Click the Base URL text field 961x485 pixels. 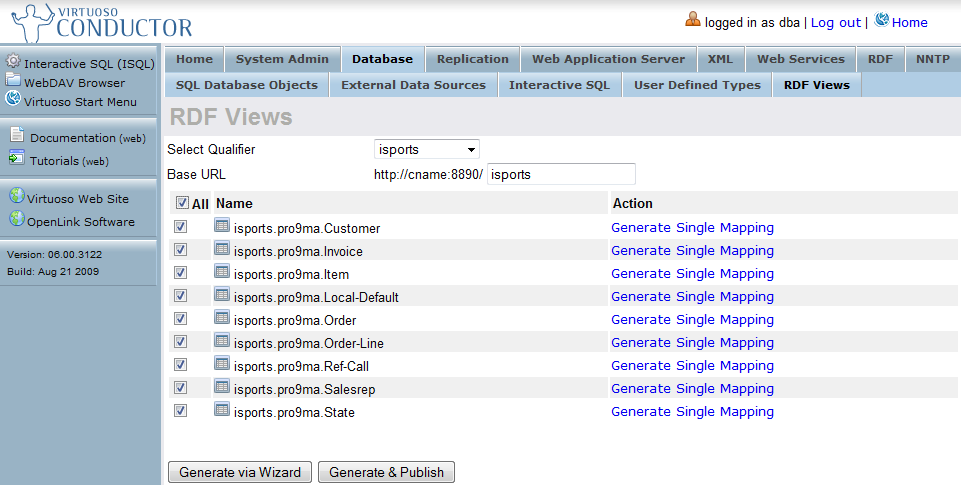tap(561, 174)
